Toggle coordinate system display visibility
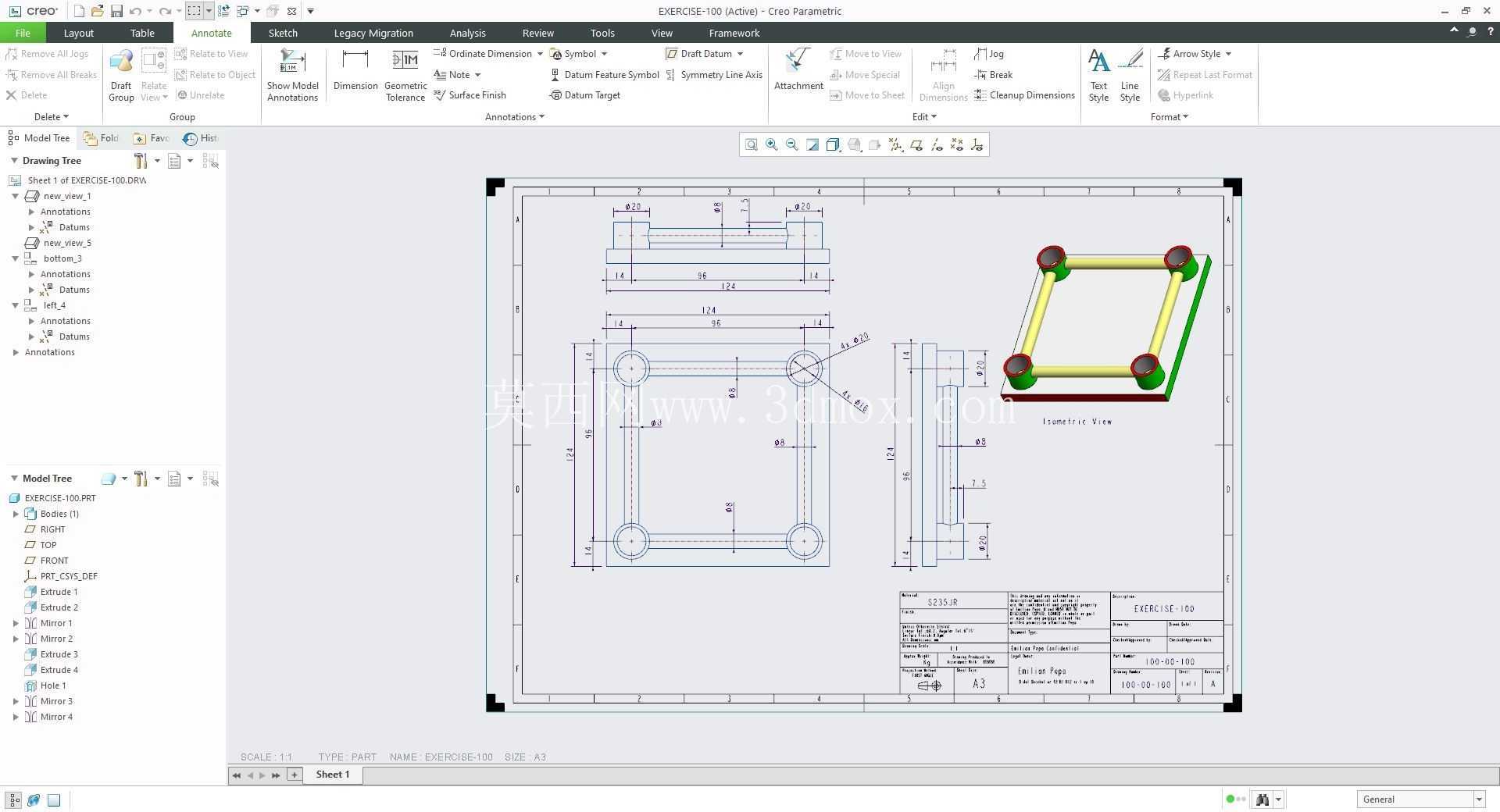 point(977,144)
